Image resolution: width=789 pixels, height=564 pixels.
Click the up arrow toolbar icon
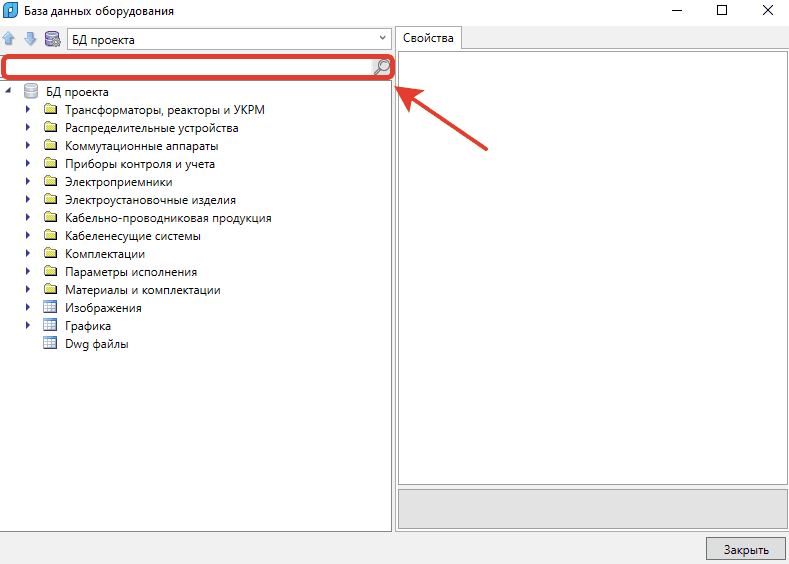tap(10, 39)
